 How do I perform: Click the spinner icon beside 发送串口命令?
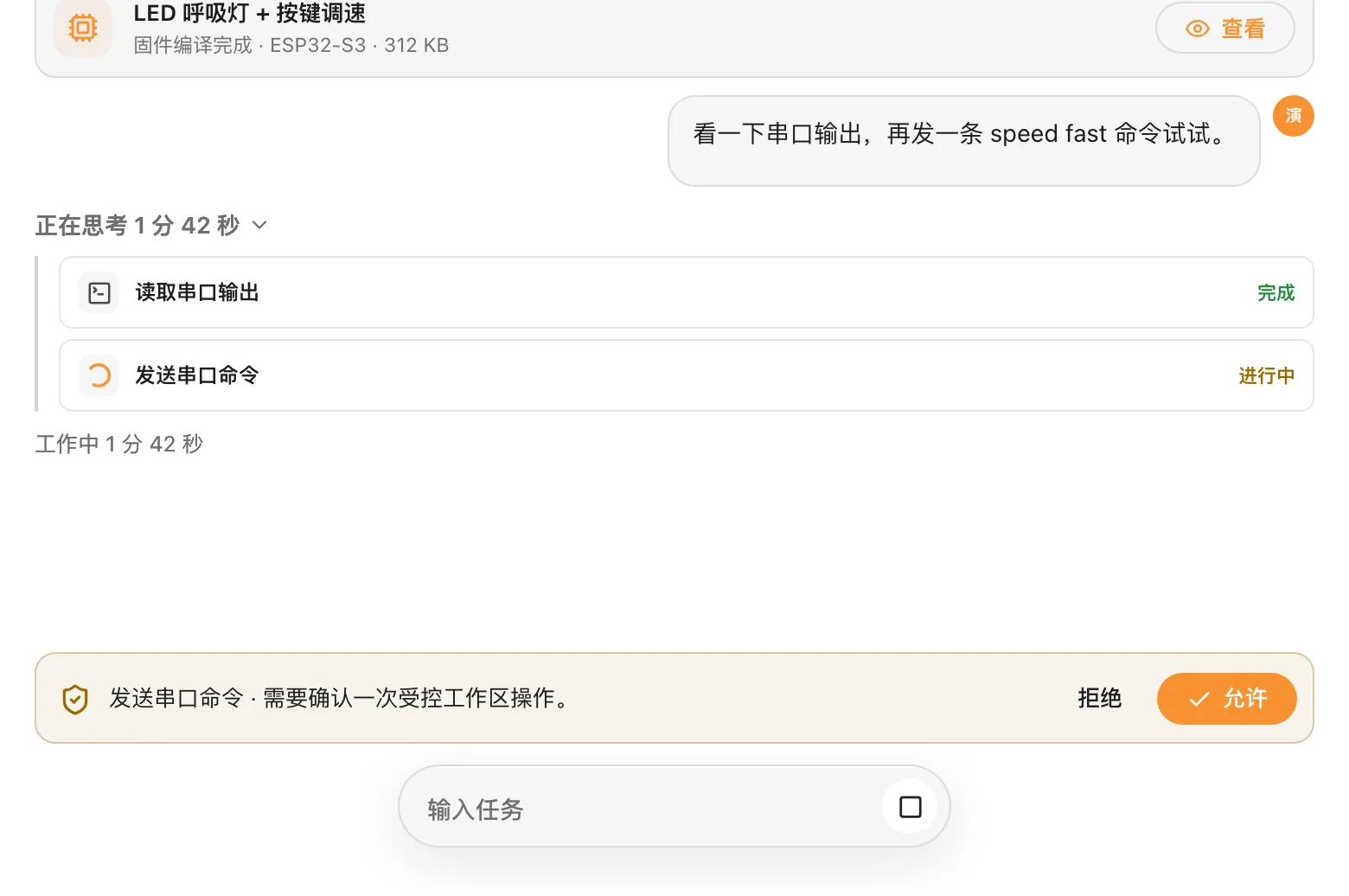click(99, 375)
